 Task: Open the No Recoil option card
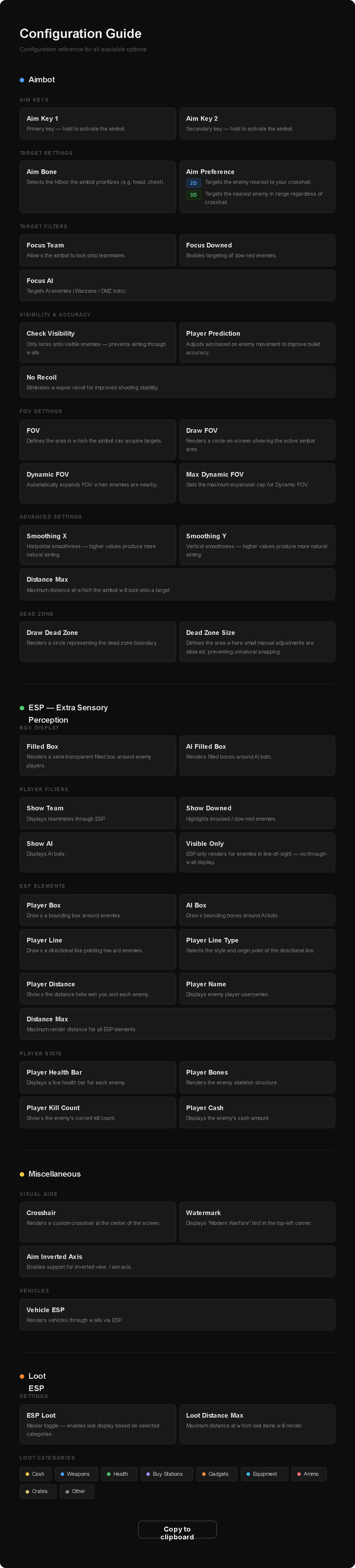[177, 382]
